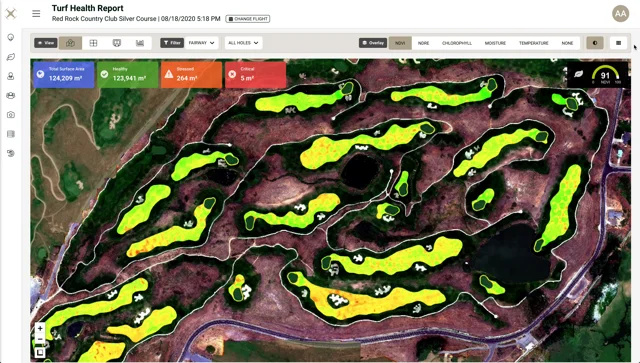Click the CHANGE FLIGHT button
The width and height of the screenshot is (640, 363).
point(248,19)
